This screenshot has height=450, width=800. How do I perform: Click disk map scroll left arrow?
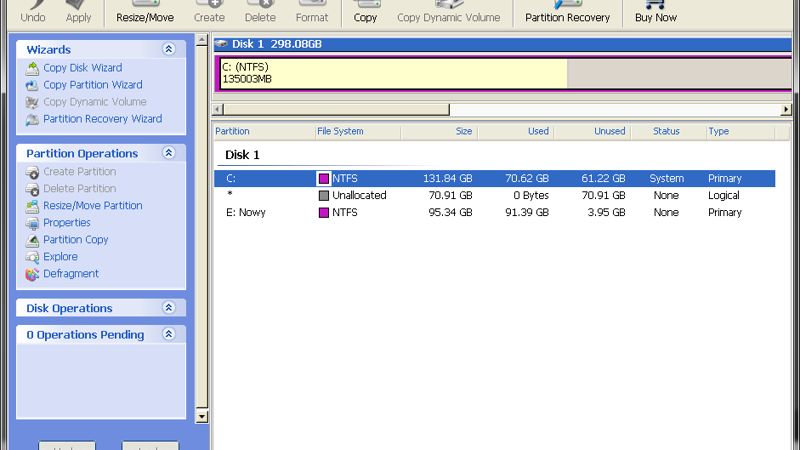tap(218, 109)
